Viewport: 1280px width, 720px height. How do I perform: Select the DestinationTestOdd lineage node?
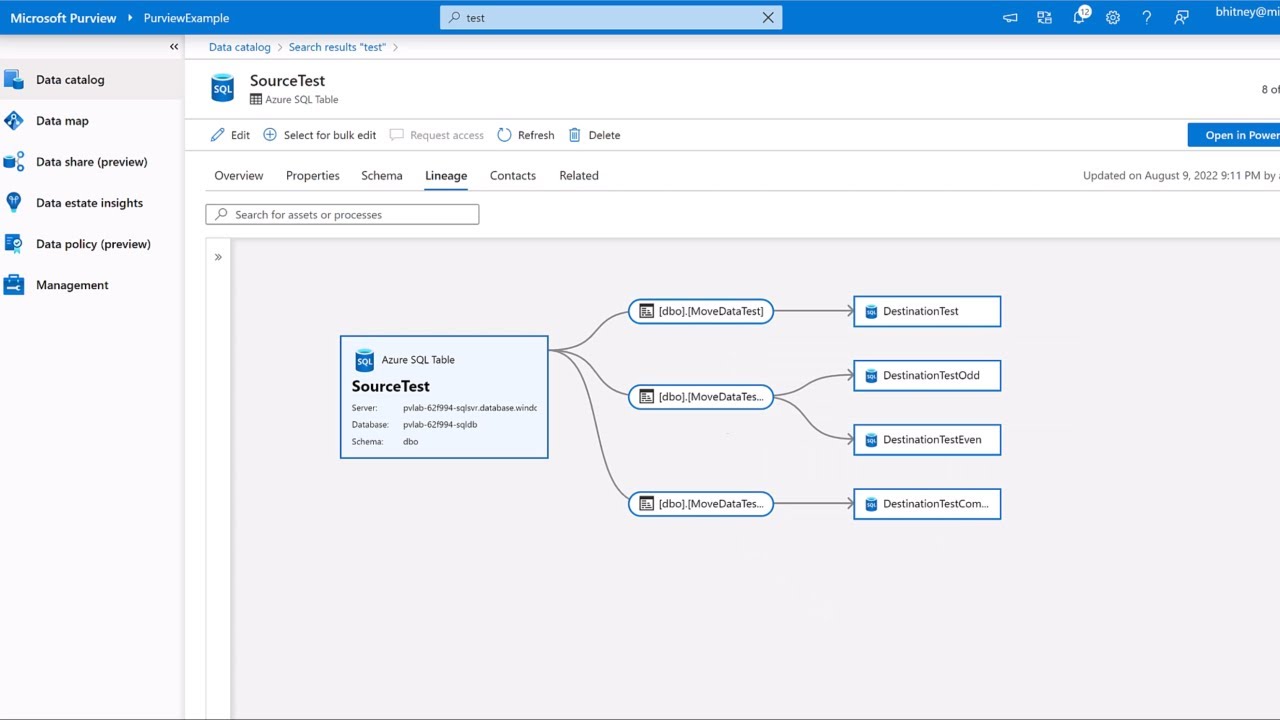[927, 376]
